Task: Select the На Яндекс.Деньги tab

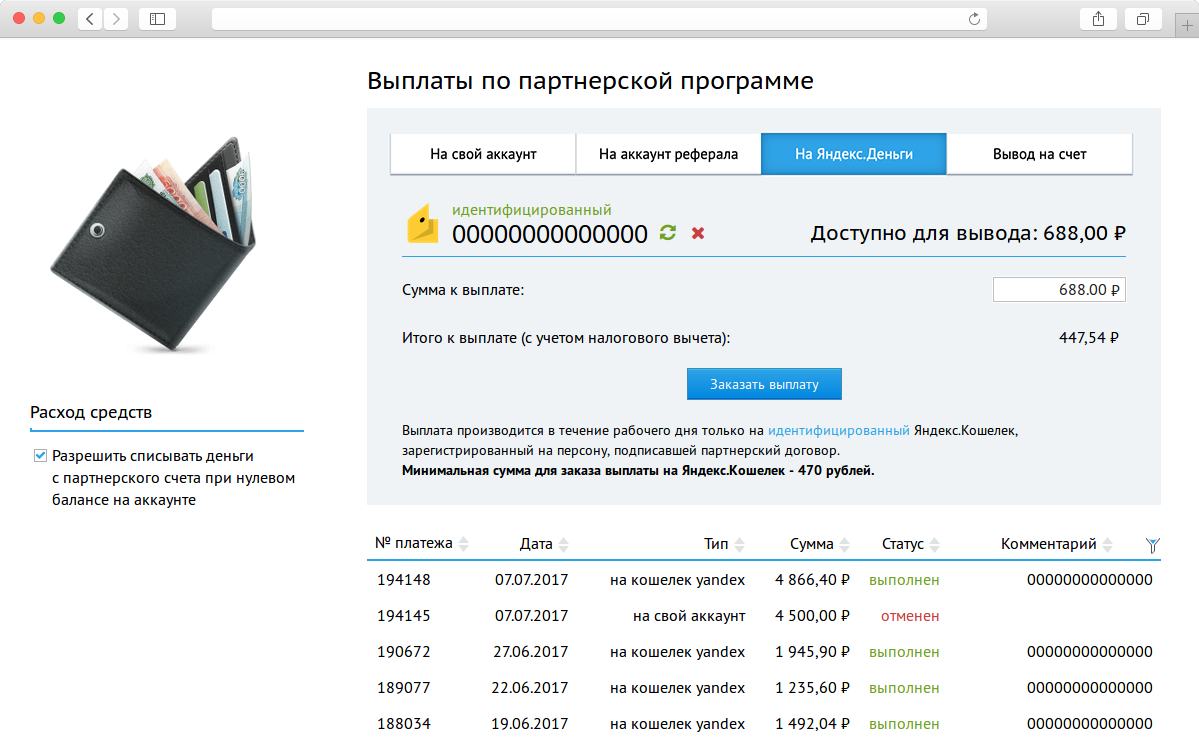Action: click(x=853, y=154)
